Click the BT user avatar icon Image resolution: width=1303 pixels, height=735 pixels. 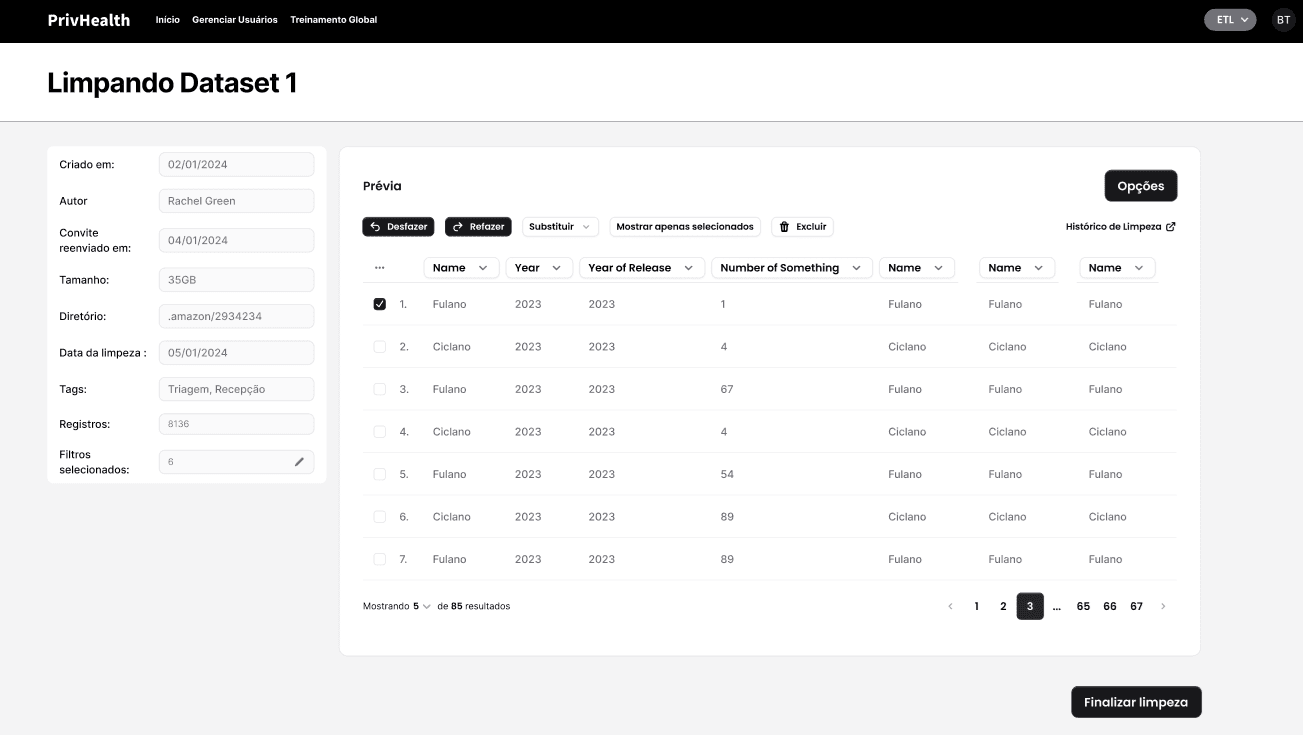pyautogui.click(x=1282, y=19)
